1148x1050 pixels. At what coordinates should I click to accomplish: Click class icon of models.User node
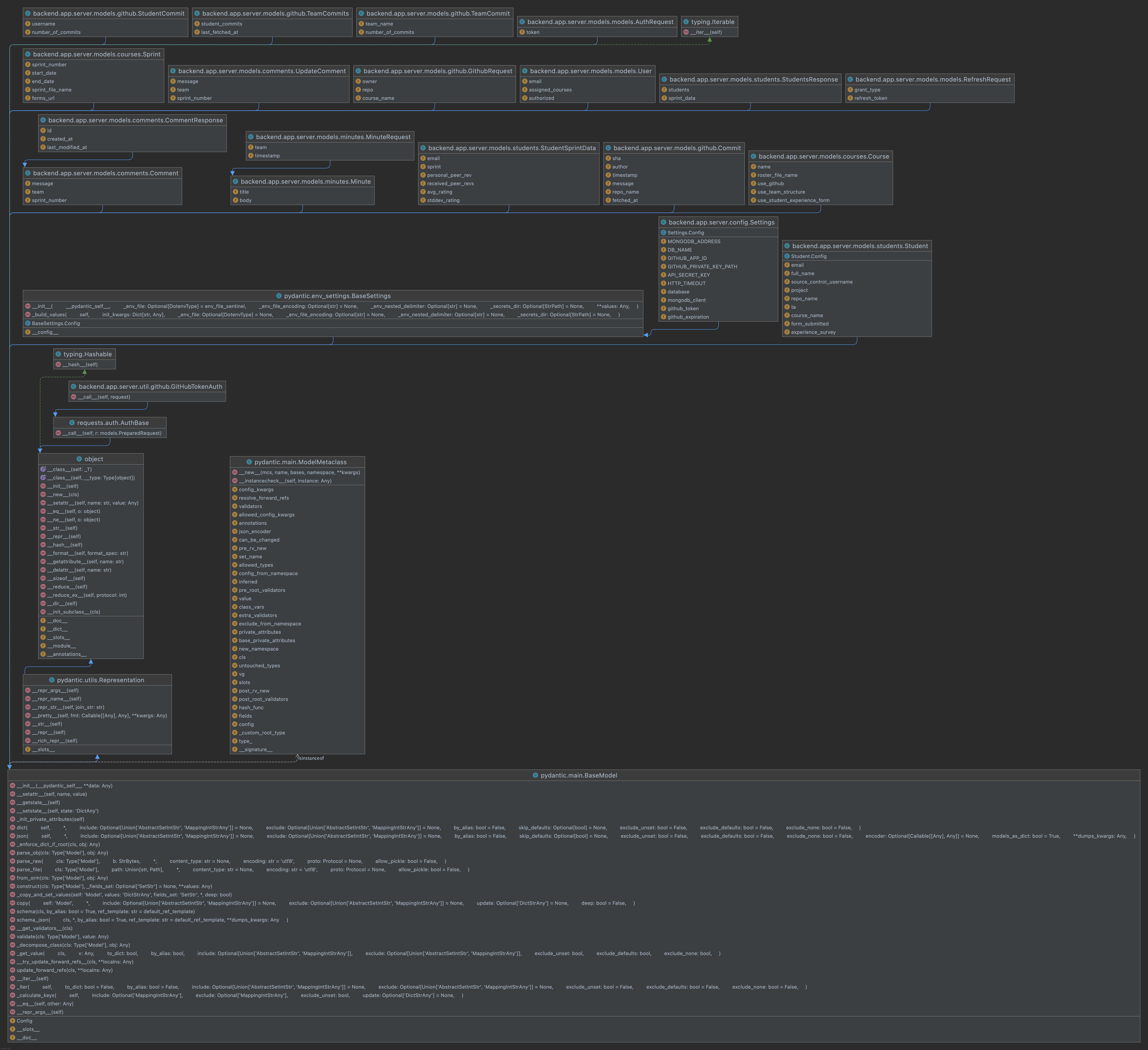point(524,71)
